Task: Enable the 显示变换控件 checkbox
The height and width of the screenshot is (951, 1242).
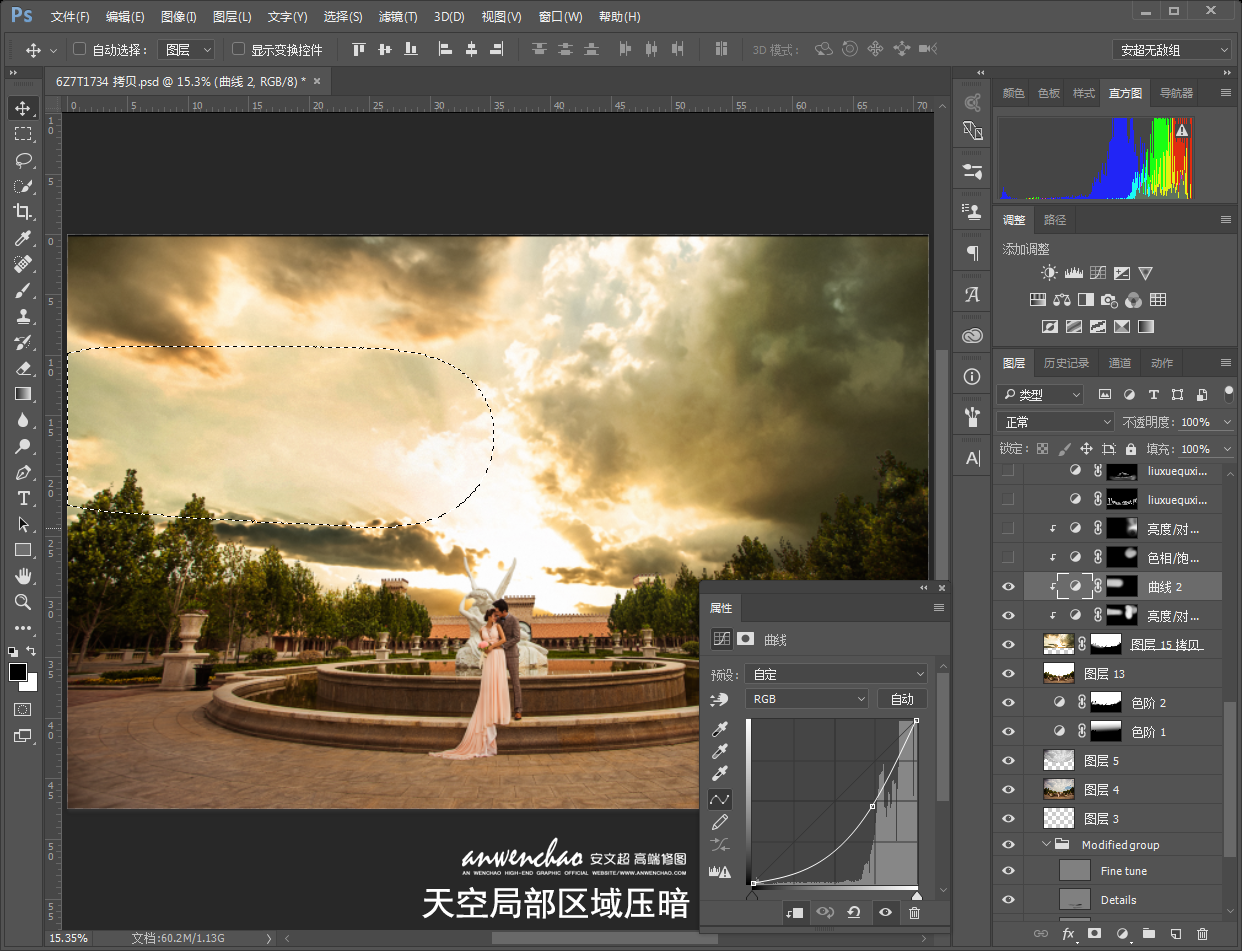Action: [x=238, y=49]
